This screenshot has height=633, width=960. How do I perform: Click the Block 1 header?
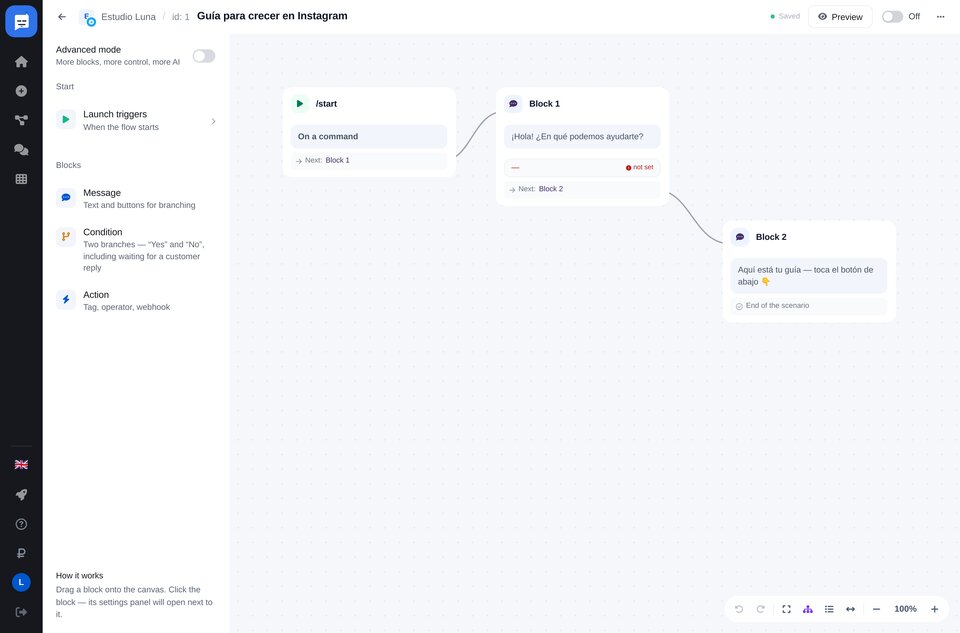[x=582, y=103]
